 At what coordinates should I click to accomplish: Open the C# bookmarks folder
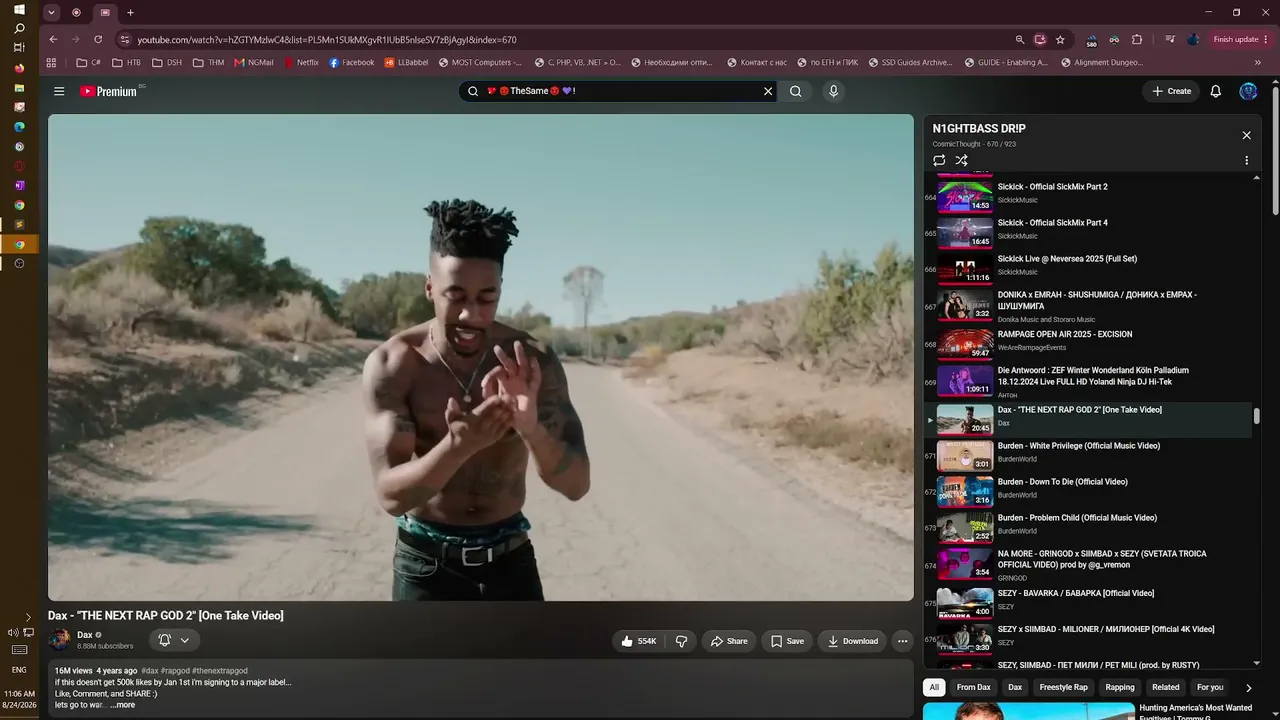[89, 62]
